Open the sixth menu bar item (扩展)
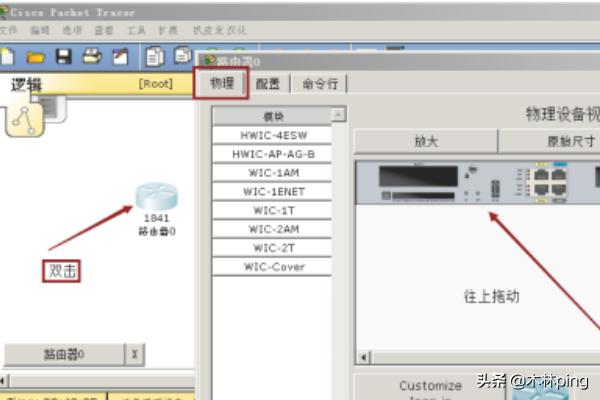Image resolution: width=600 pixels, height=400 pixels. click(x=168, y=30)
